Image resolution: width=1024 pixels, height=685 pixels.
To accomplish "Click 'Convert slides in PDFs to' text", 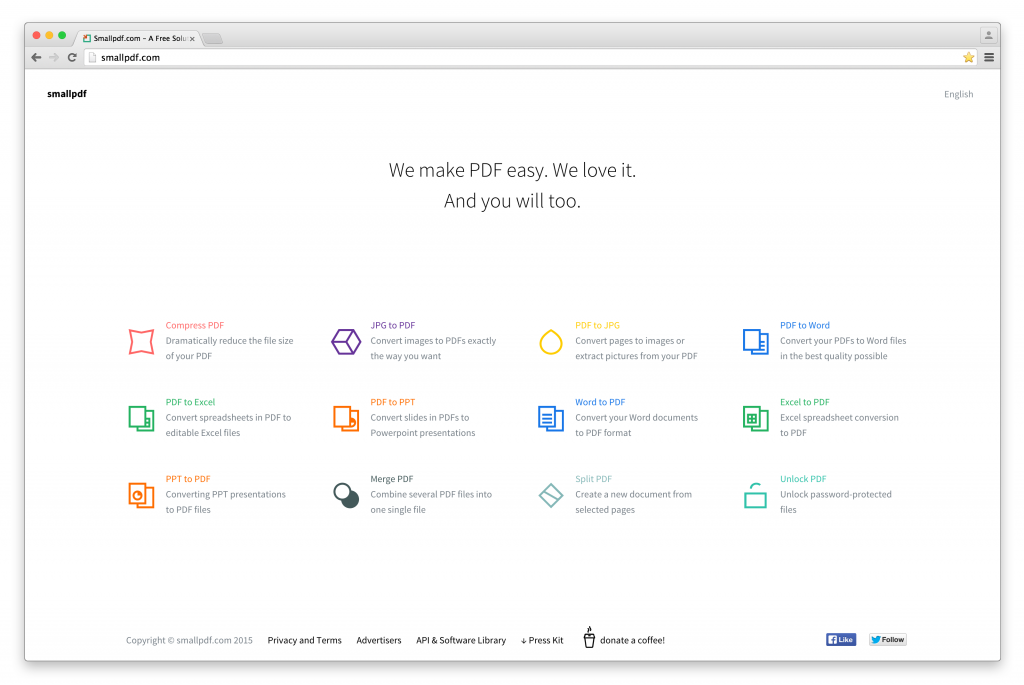I will 420,417.
